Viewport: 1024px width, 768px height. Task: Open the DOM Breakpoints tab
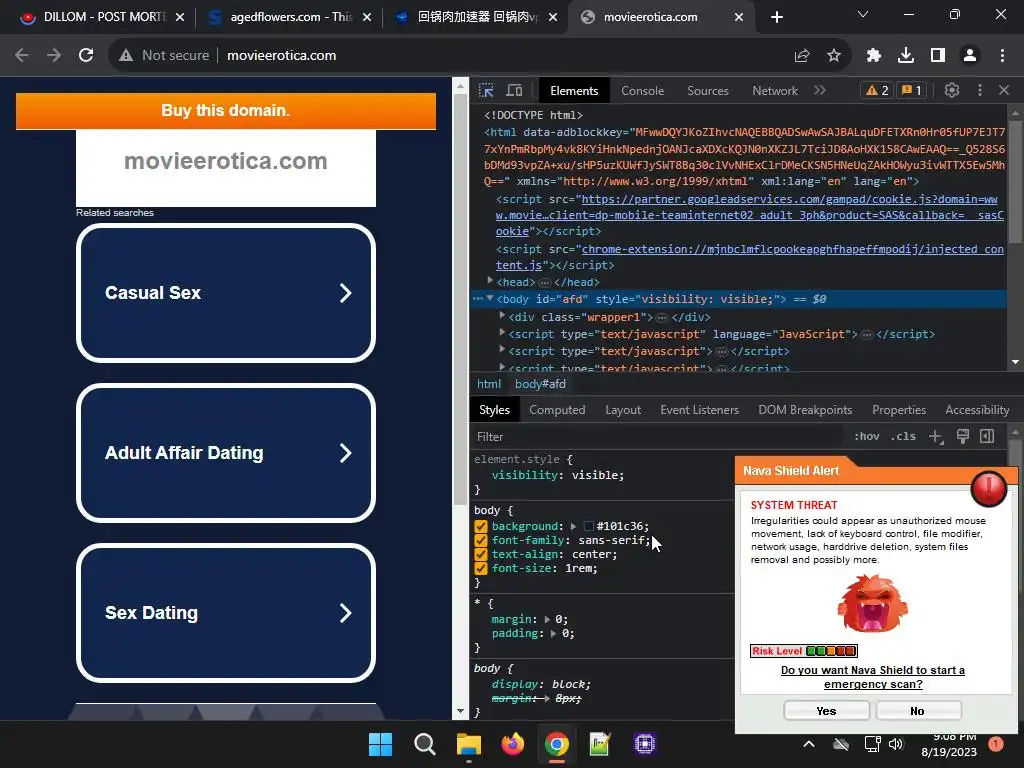(x=805, y=410)
